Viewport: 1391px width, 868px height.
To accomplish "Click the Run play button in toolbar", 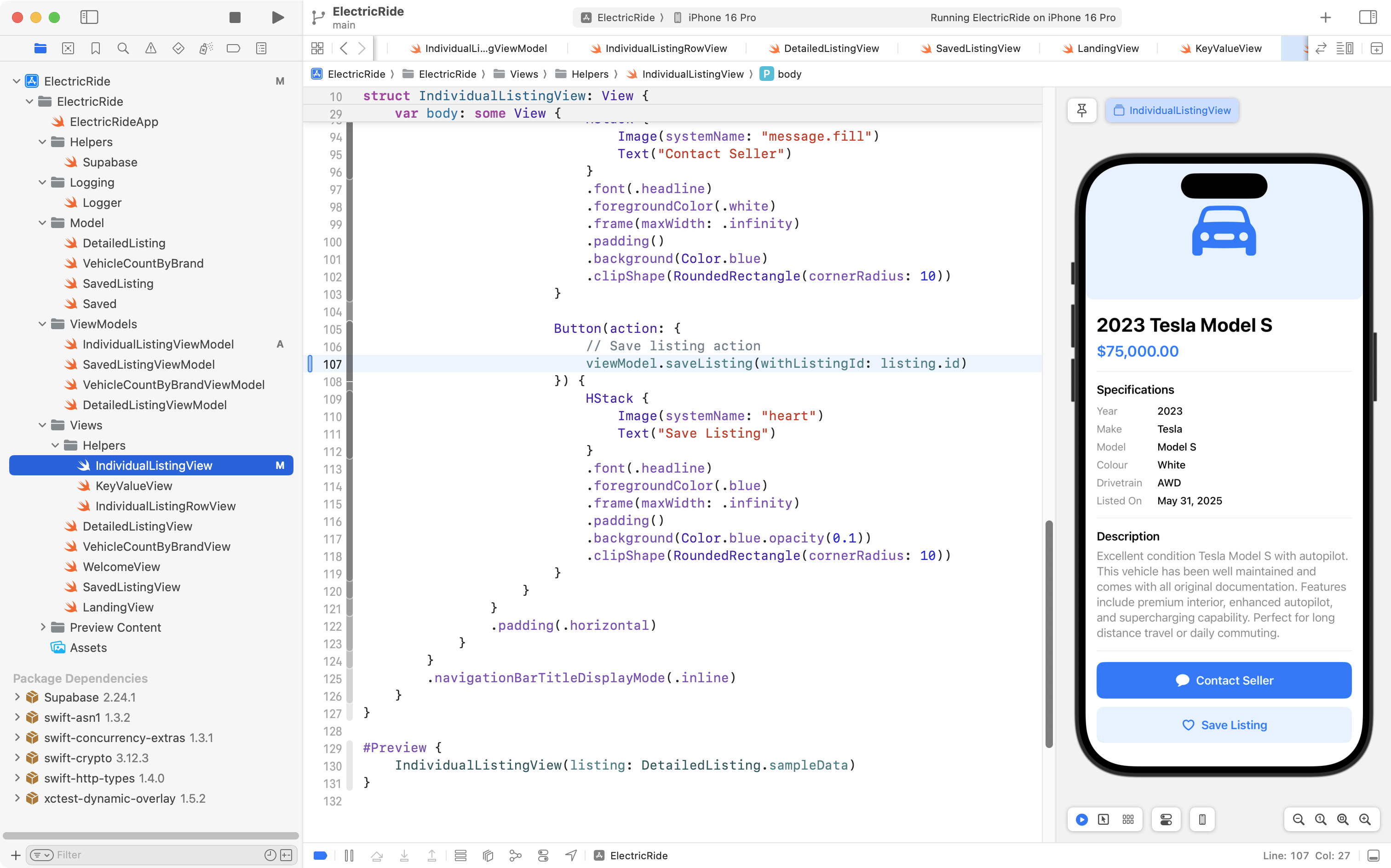I will (x=277, y=17).
